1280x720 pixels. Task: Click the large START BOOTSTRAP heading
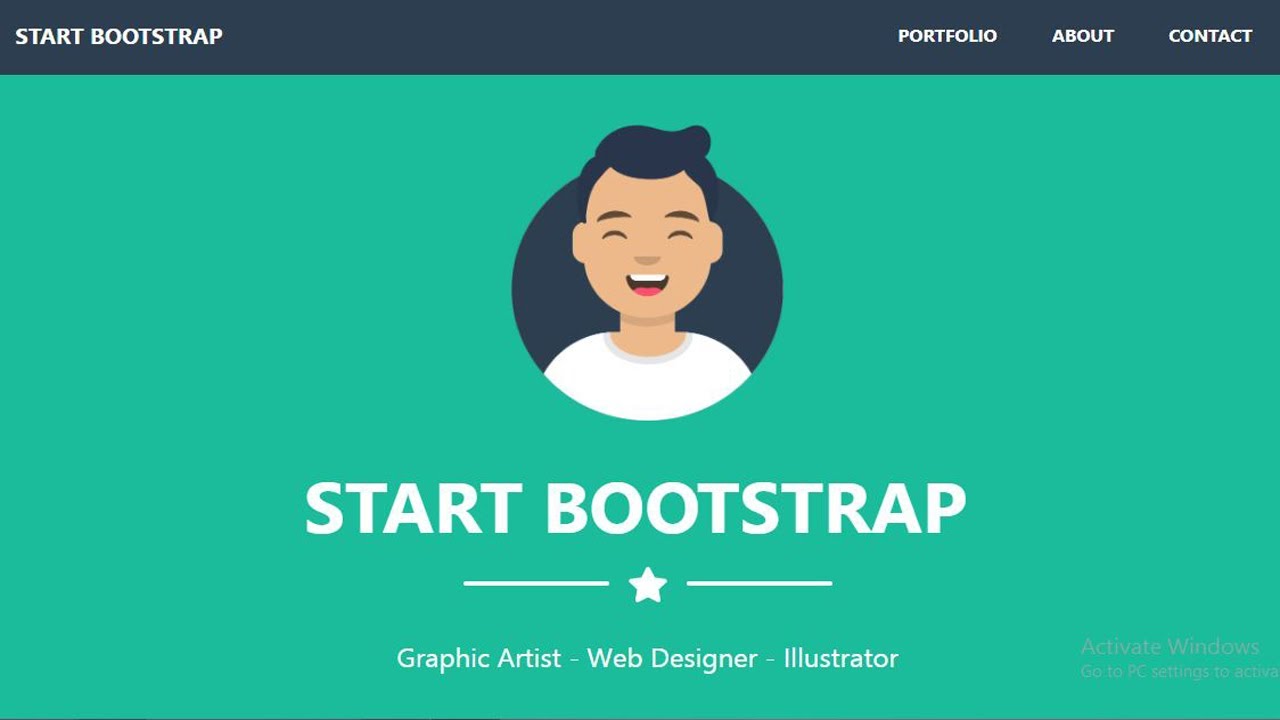coord(635,508)
